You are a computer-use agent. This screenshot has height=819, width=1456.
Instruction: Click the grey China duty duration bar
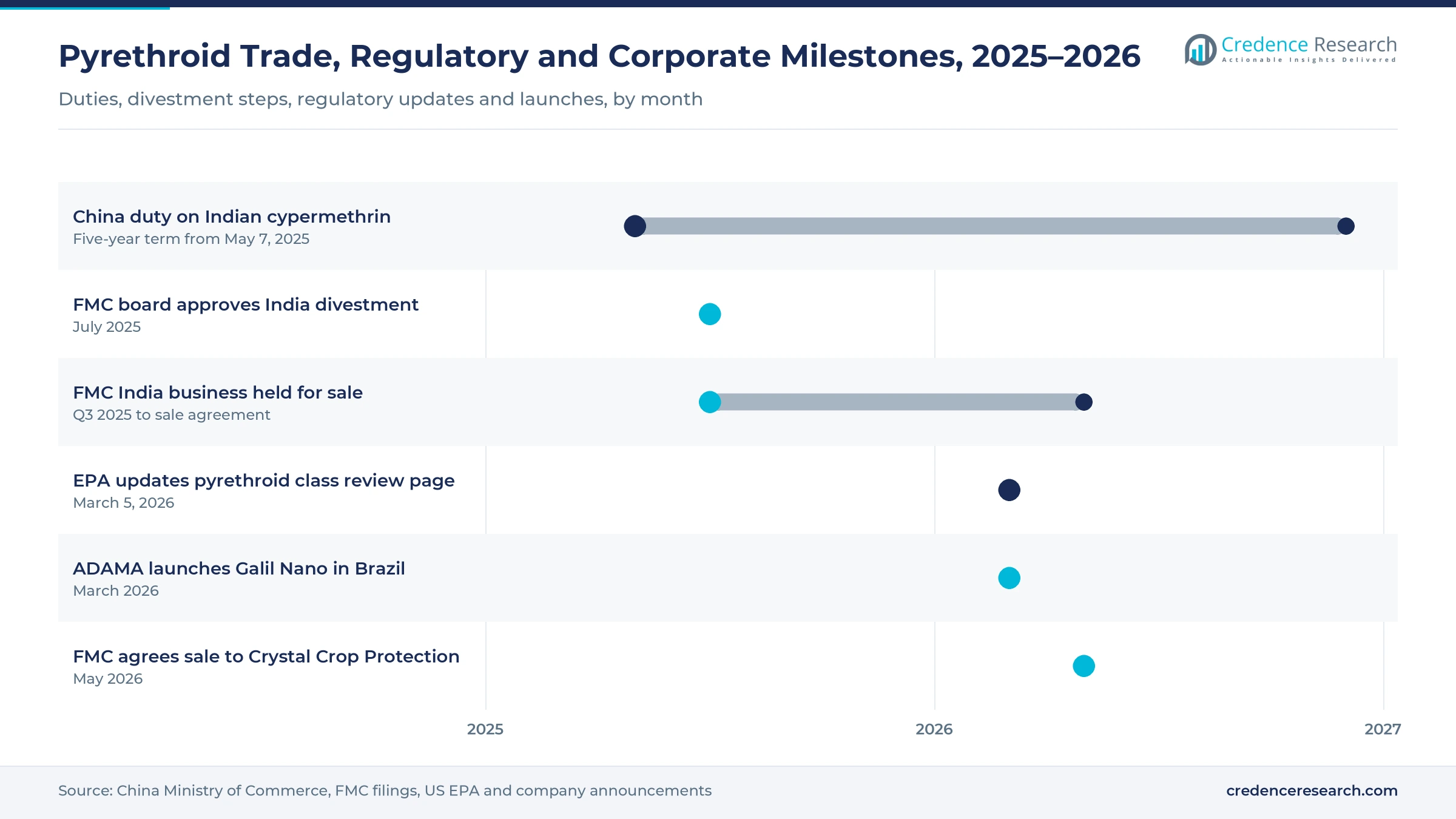(991, 226)
